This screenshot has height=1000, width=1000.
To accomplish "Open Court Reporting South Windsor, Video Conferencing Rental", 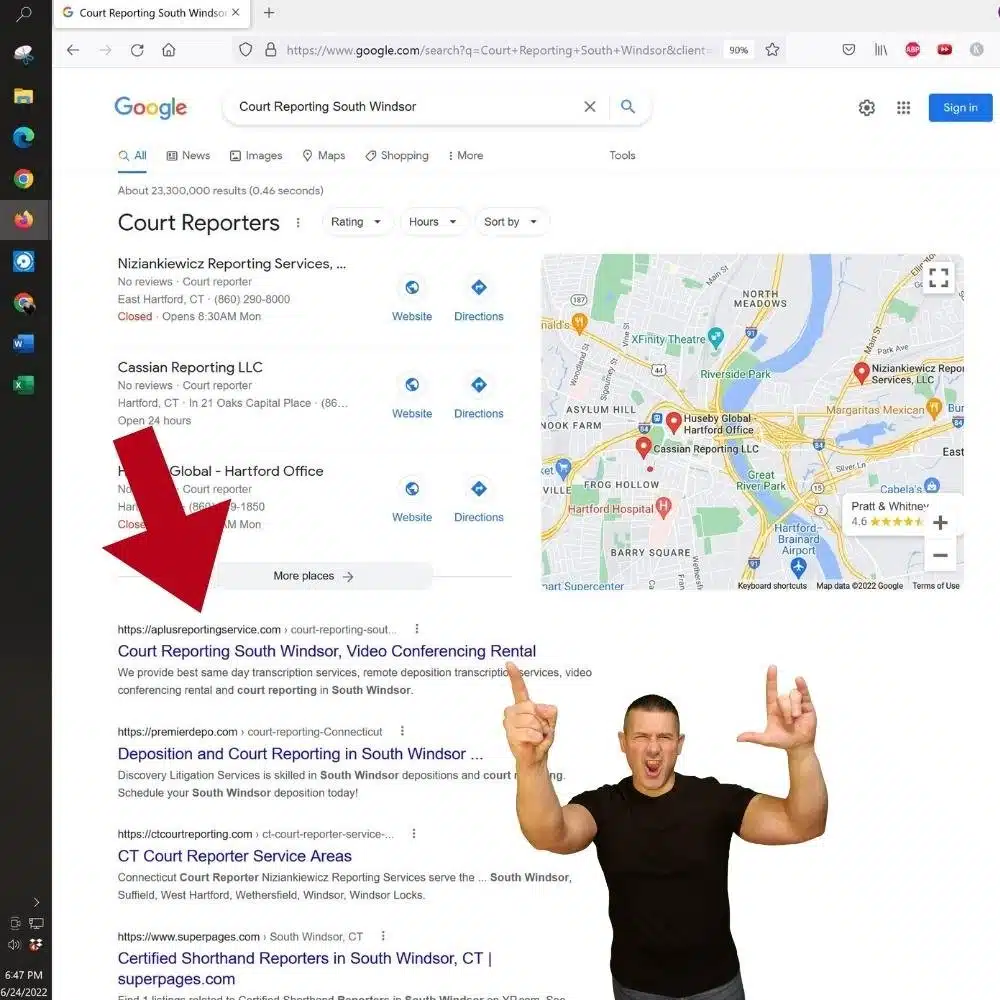I will tap(327, 651).
